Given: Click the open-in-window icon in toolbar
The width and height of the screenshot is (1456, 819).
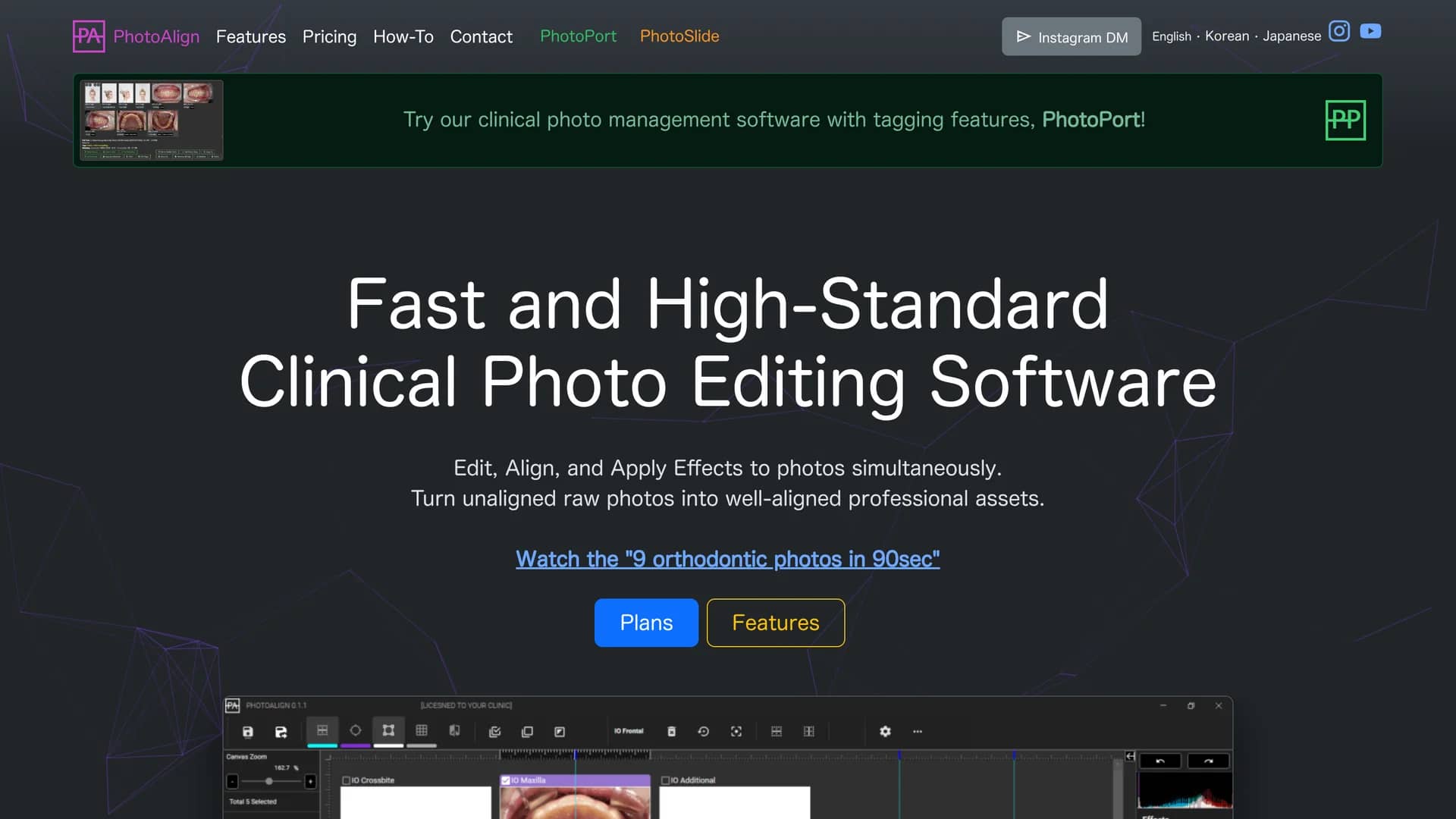Looking at the screenshot, I should click(x=560, y=732).
